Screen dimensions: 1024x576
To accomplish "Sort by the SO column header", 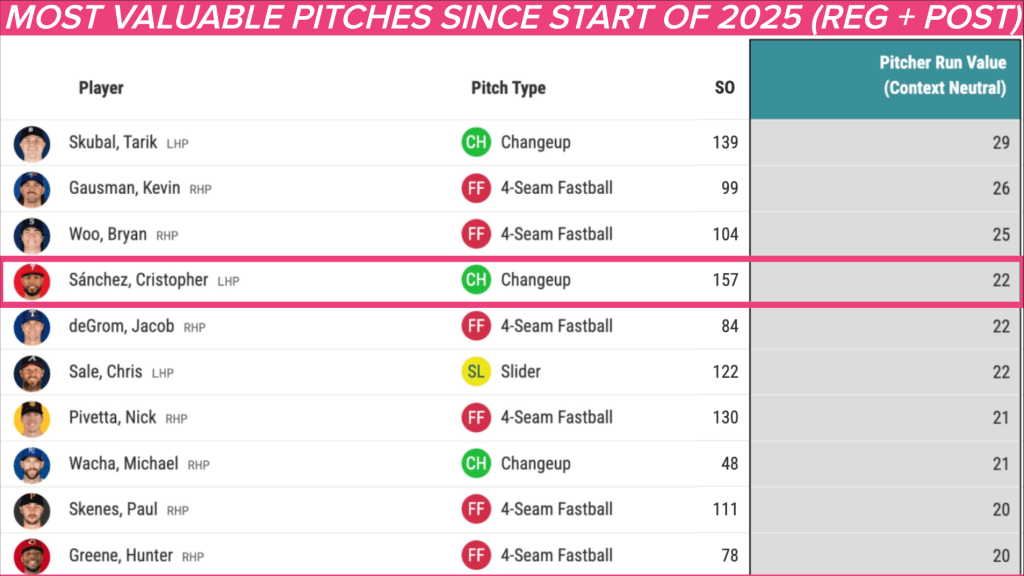I will [x=724, y=88].
